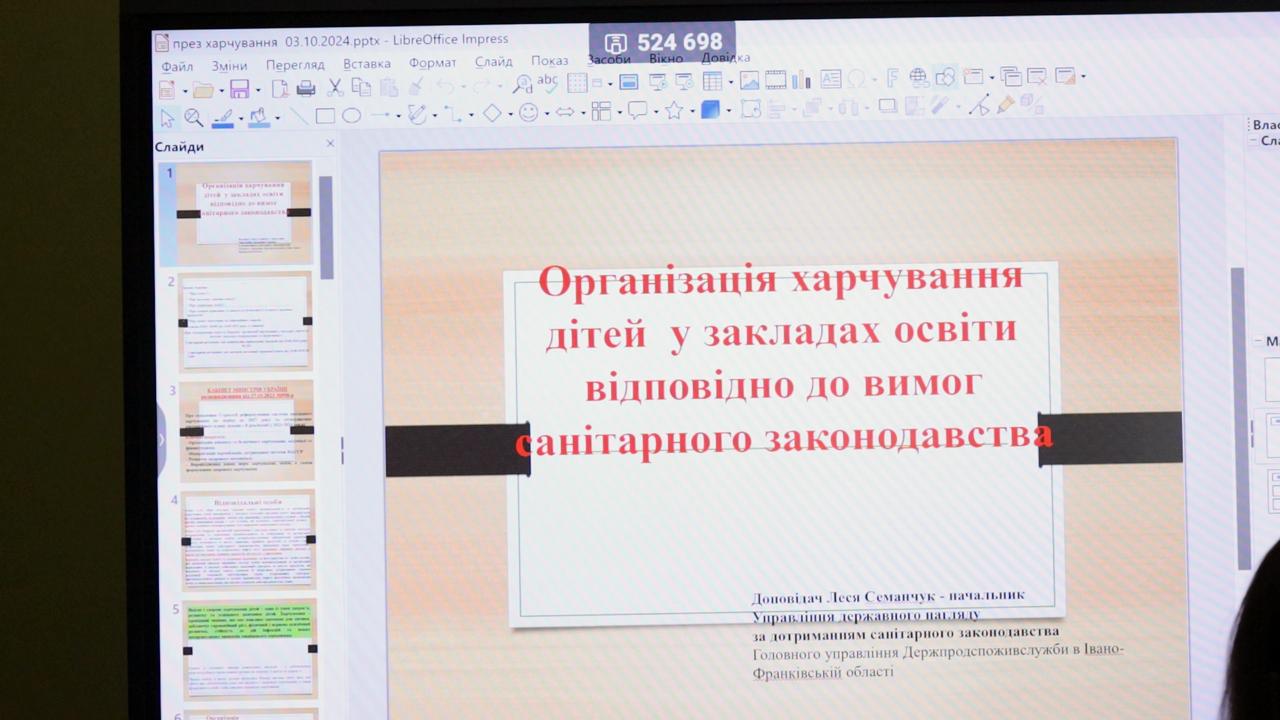The image size is (1280, 720).
Task: Open the Вставка menu
Action: click(367, 63)
